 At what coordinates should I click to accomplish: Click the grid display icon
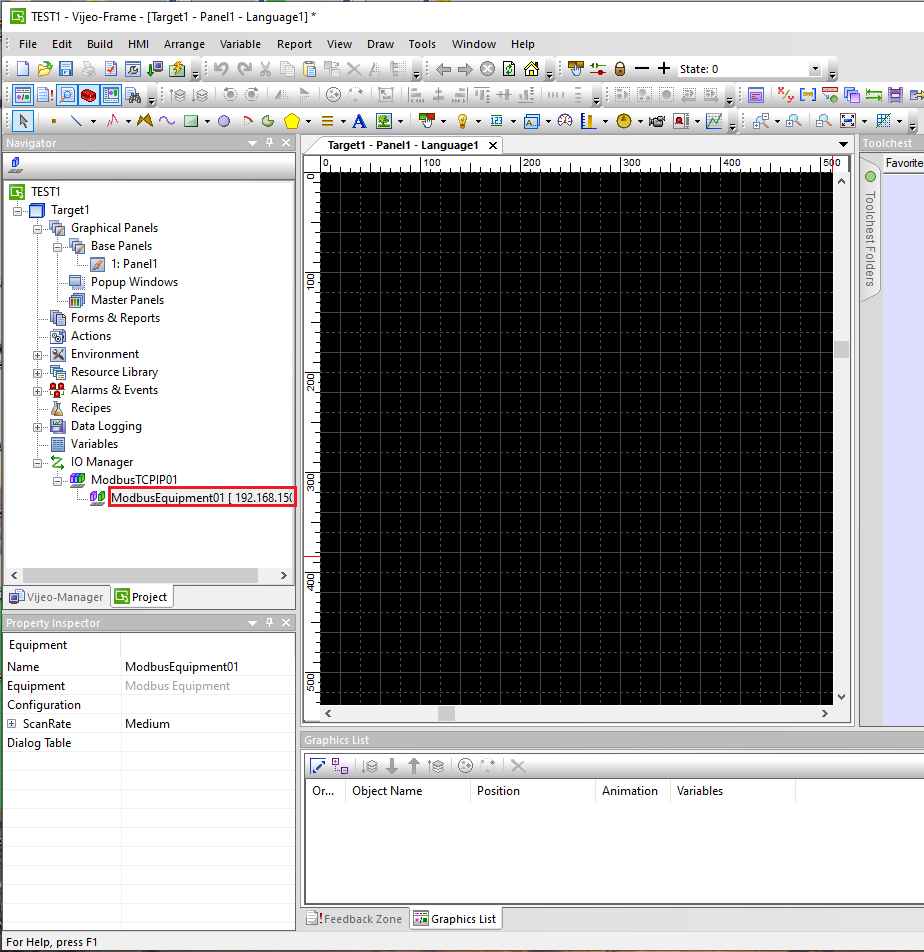pos(884,121)
